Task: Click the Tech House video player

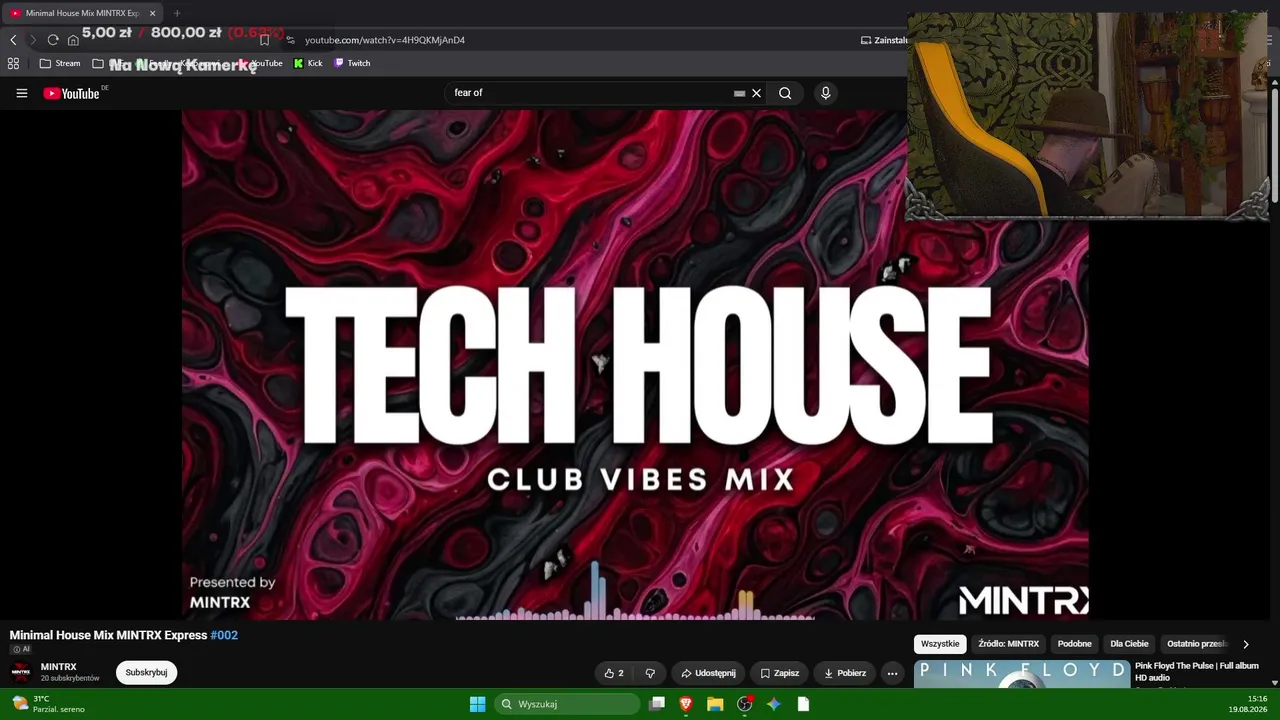Action: 635,365
